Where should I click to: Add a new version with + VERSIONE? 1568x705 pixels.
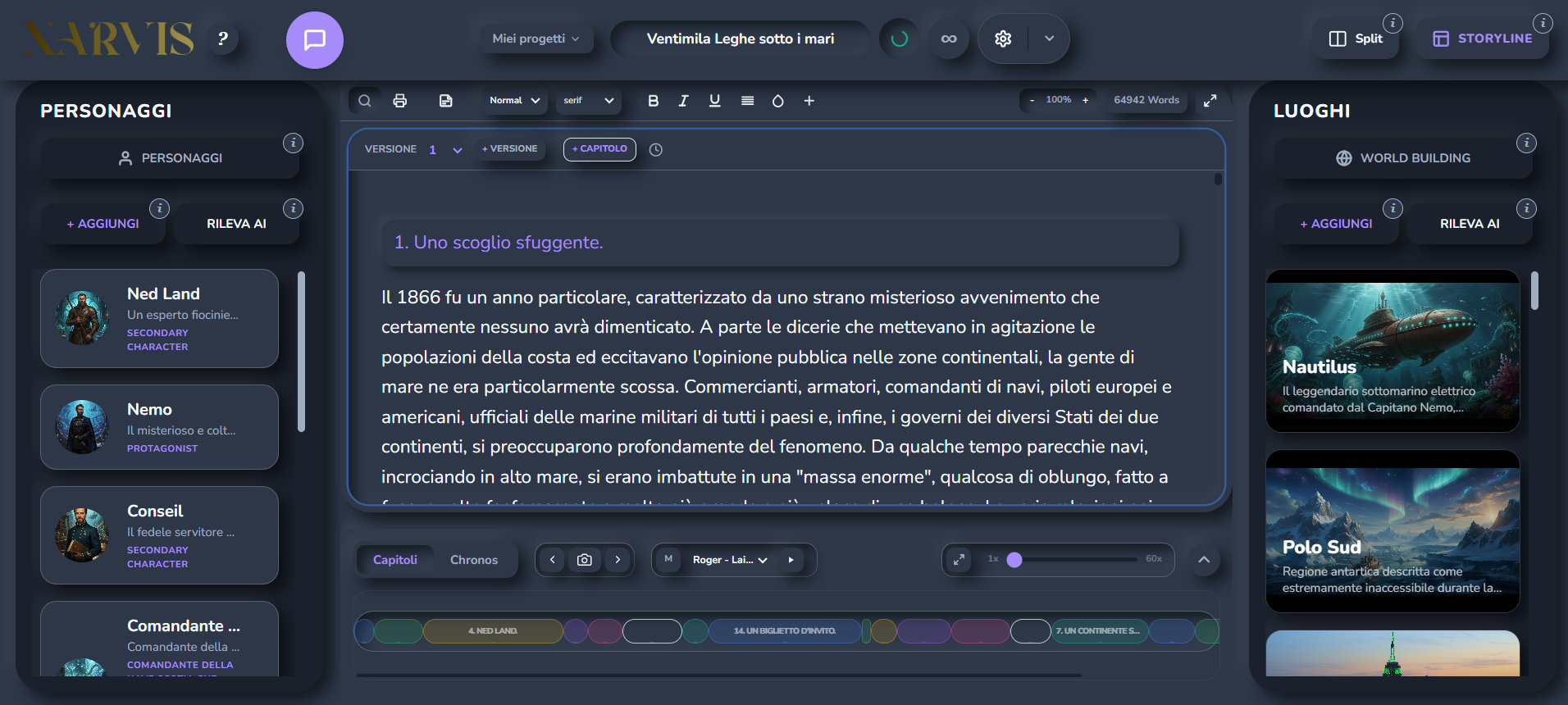510,149
